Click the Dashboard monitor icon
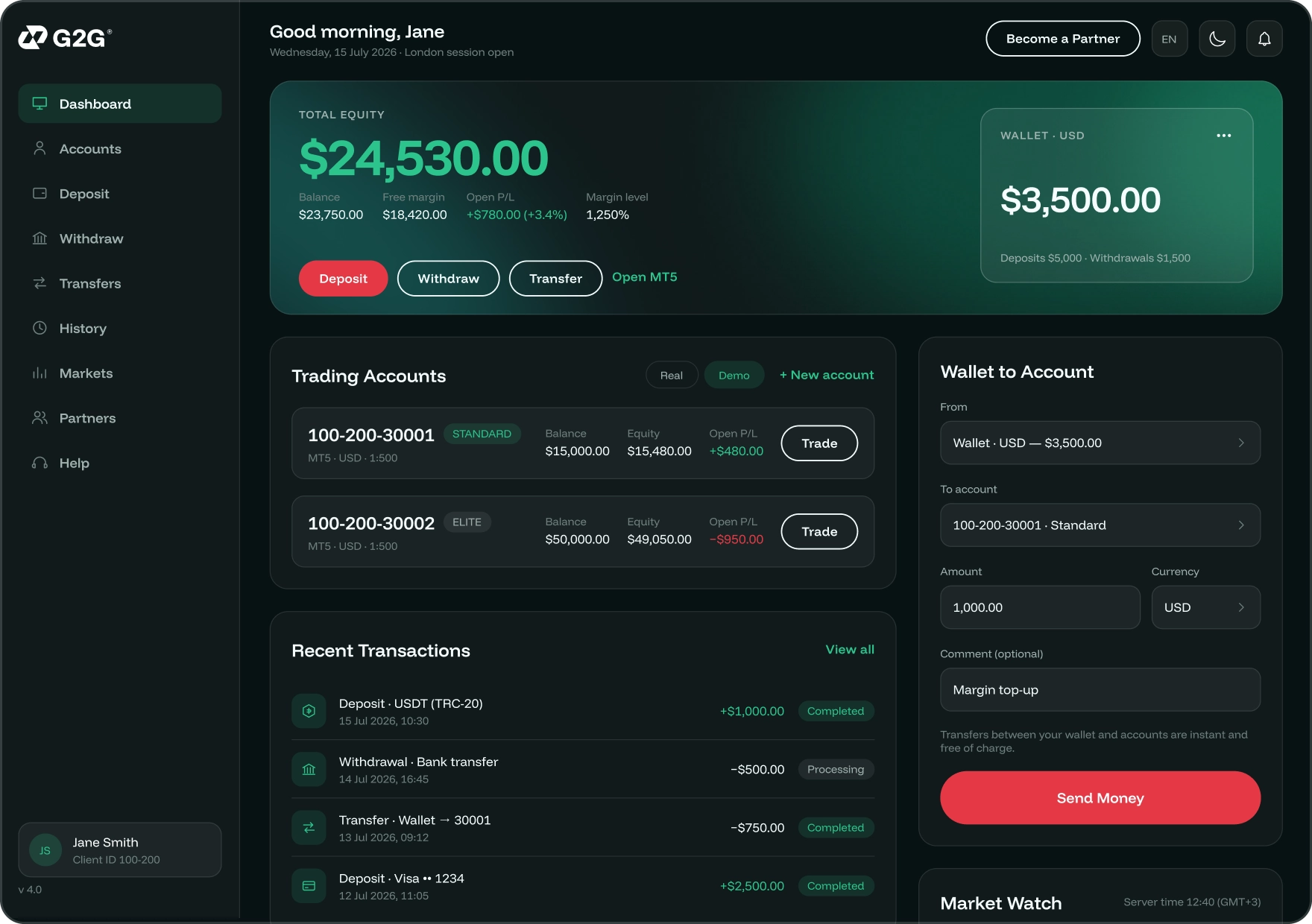This screenshot has width=1312, height=924. point(40,104)
